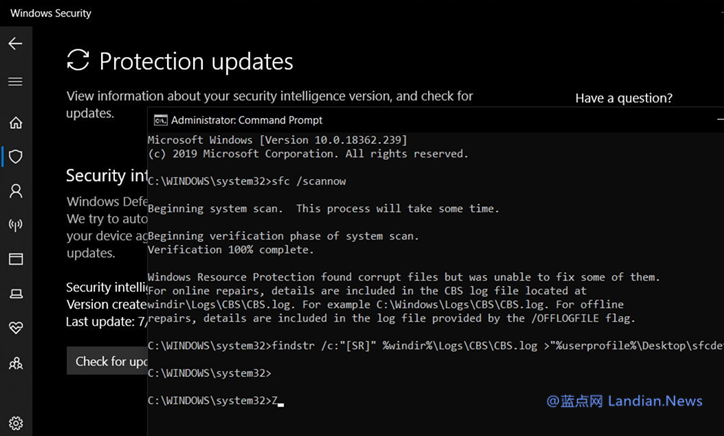This screenshot has width=724, height=436.
Task: Go to the Home sidebar icon
Action: pos(15,123)
